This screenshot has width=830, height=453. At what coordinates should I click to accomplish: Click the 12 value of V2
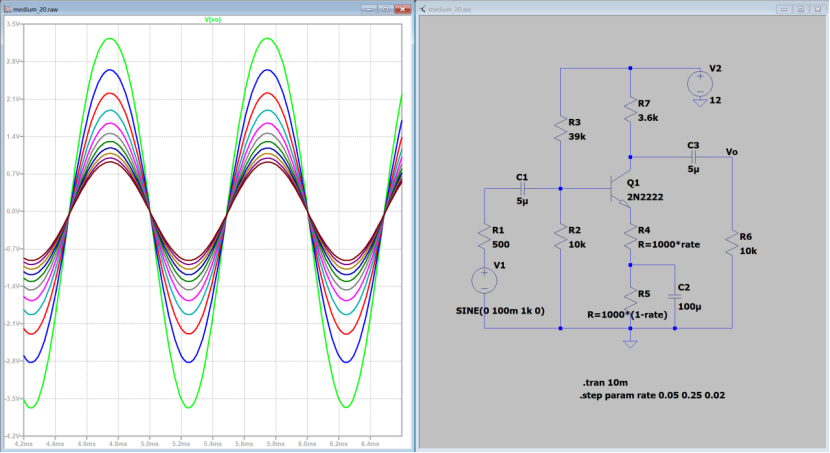pos(715,101)
